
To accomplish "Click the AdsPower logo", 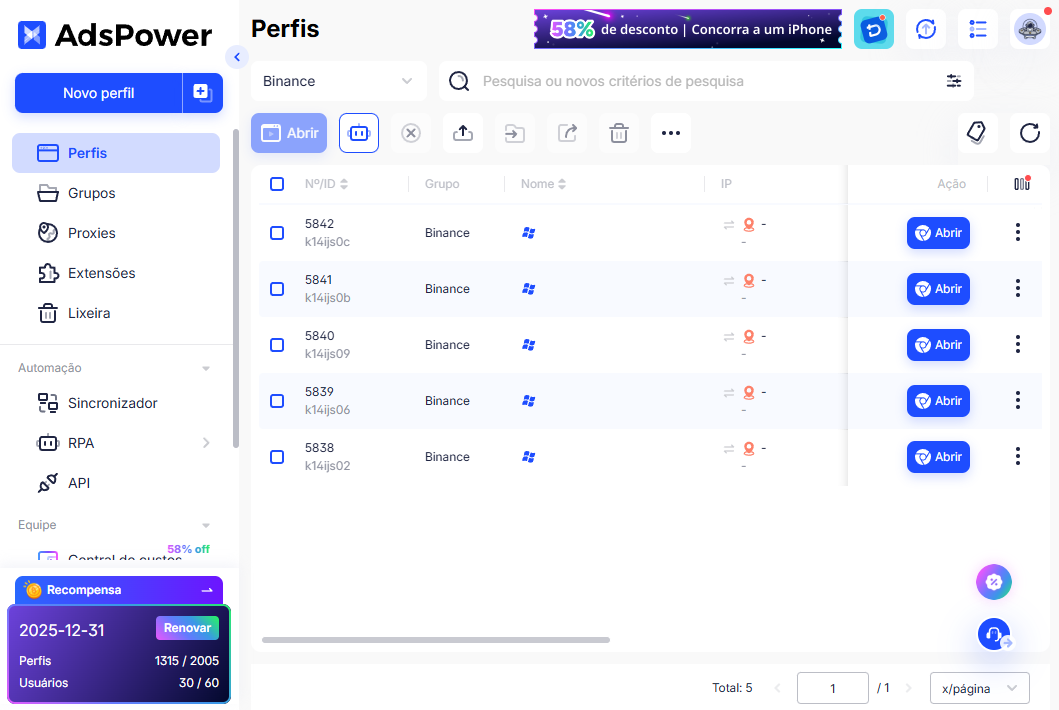I will tap(115, 35).
